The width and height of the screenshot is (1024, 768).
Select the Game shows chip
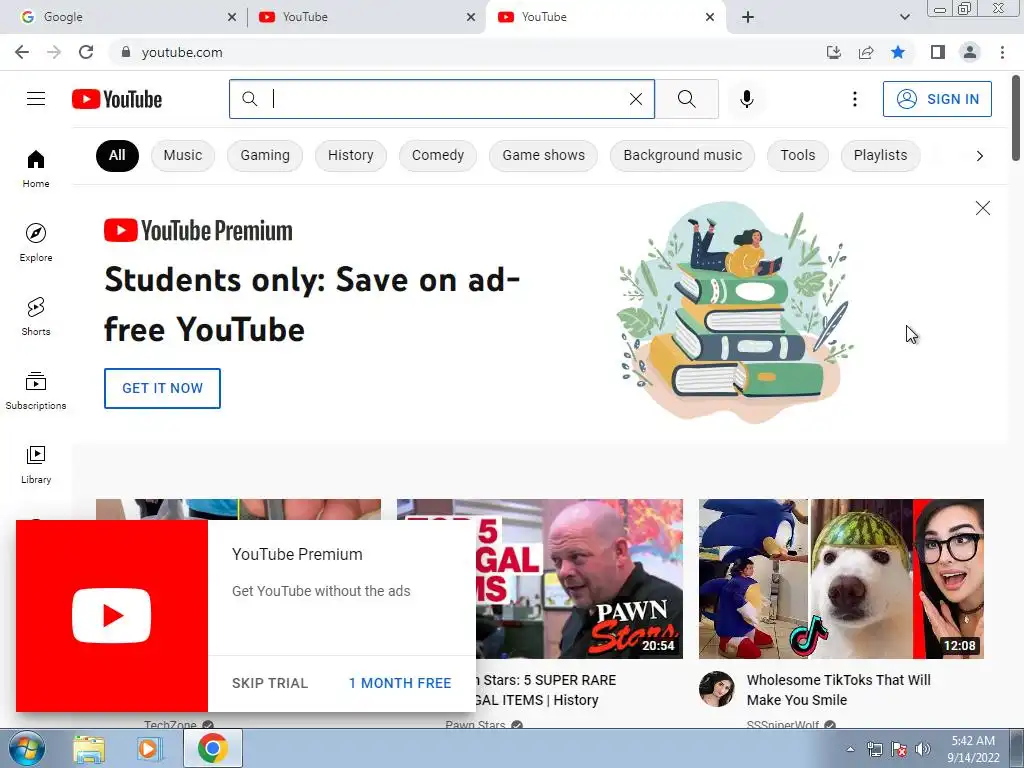543,155
